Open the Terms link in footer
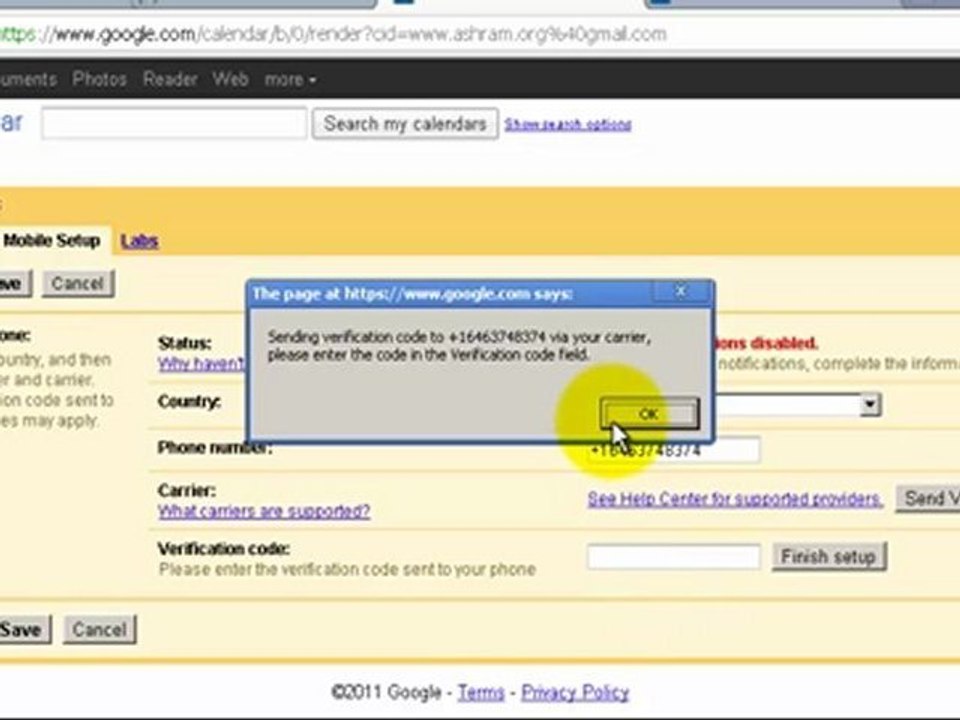 (x=481, y=692)
